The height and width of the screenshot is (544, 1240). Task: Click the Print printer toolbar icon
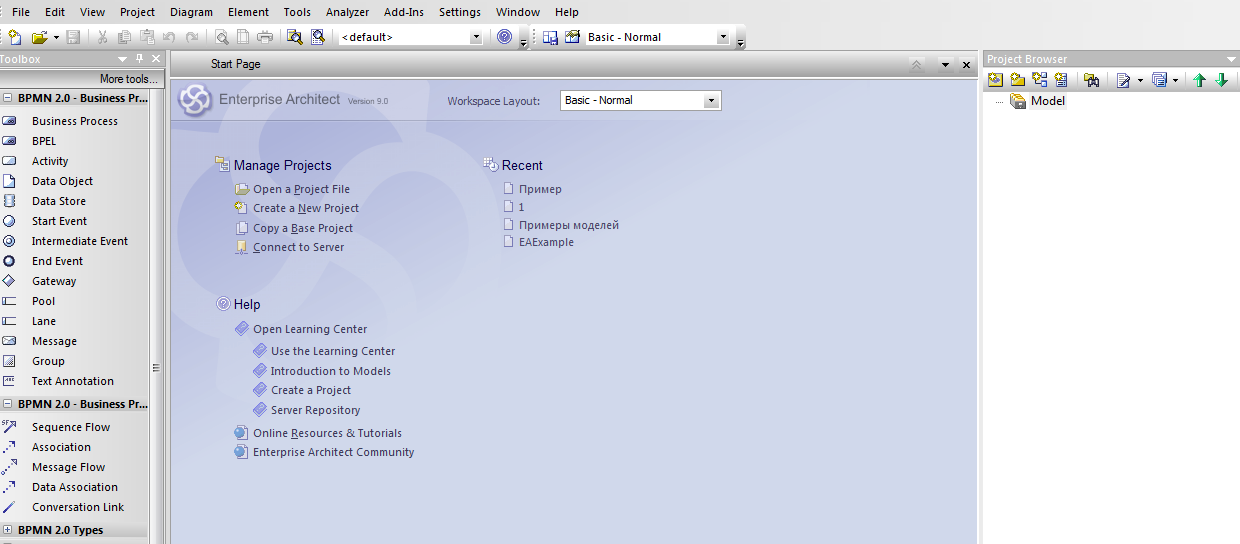265,37
